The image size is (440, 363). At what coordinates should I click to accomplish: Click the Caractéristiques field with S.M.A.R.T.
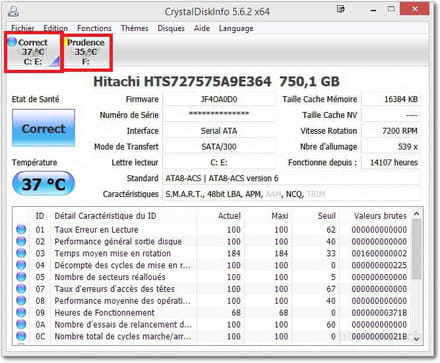pos(291,194)
